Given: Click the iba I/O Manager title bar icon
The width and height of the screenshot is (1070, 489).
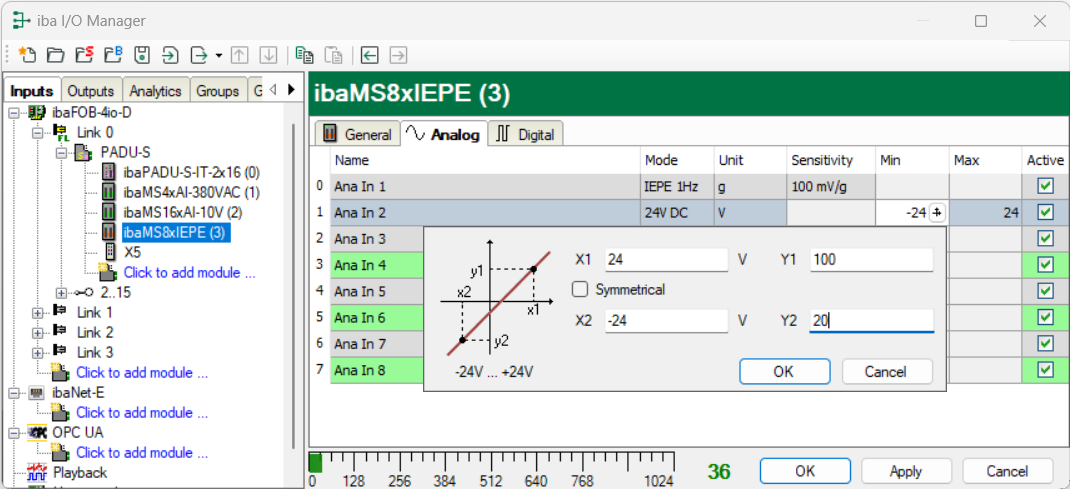Looking at the screenshot, I should coord(22,21).
